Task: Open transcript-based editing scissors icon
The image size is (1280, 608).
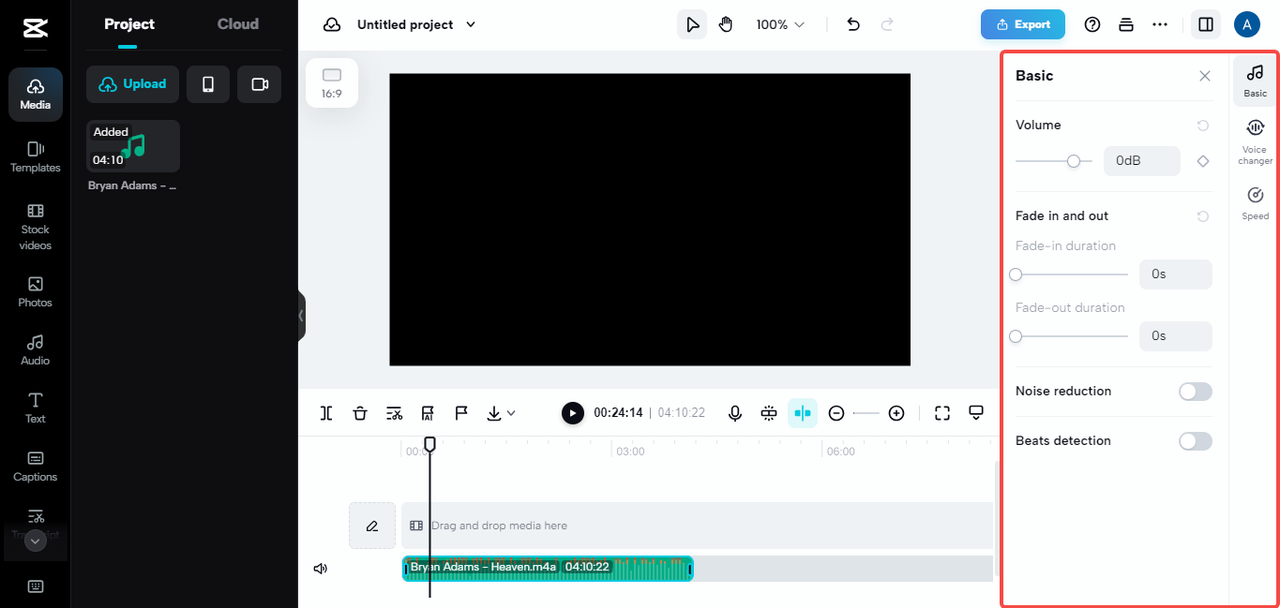Action: coord(394,413)
